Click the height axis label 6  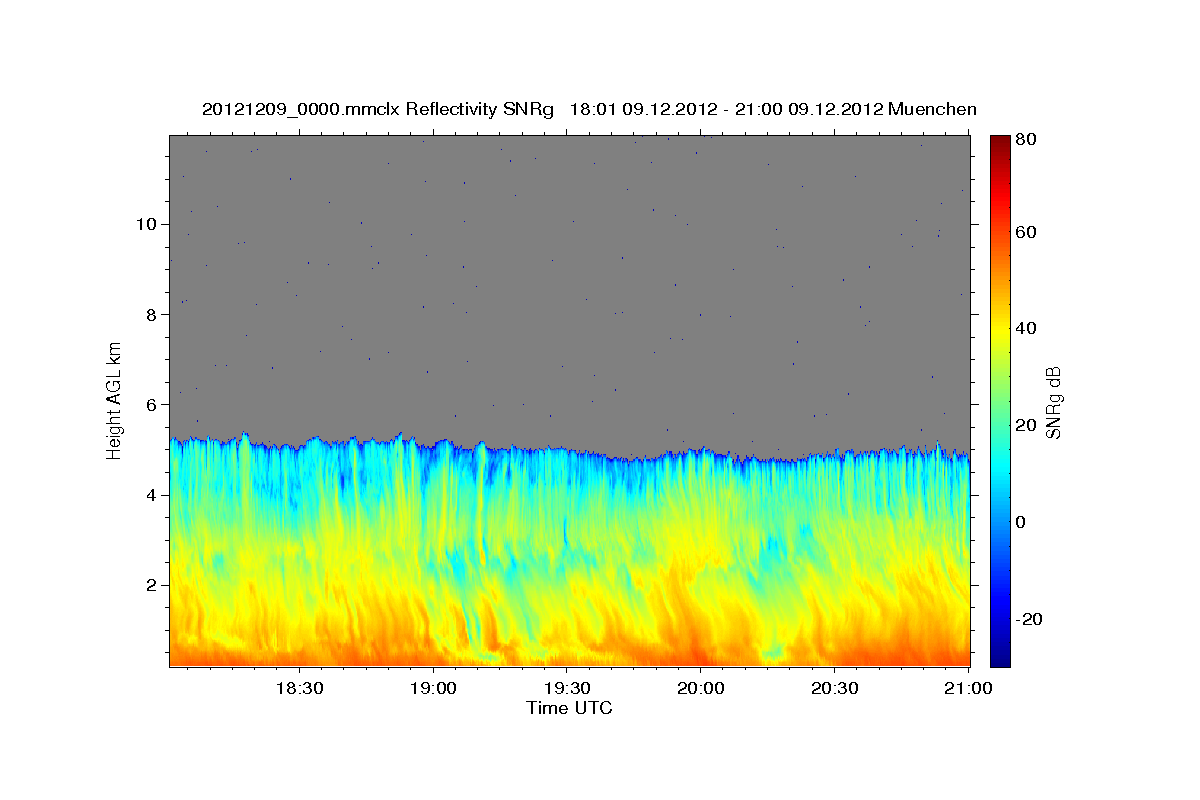point(151,405)
